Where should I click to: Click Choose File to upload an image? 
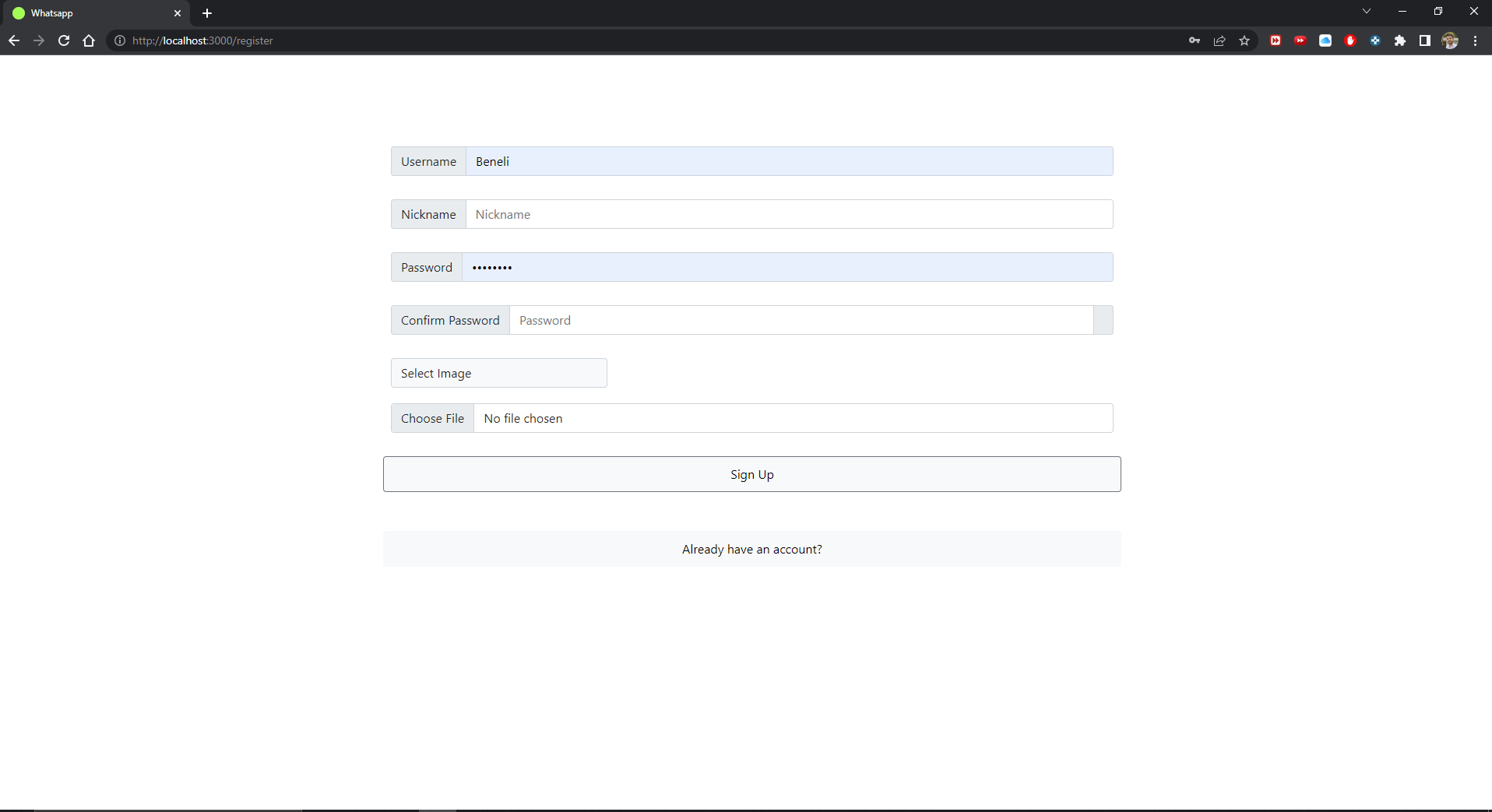432,418
